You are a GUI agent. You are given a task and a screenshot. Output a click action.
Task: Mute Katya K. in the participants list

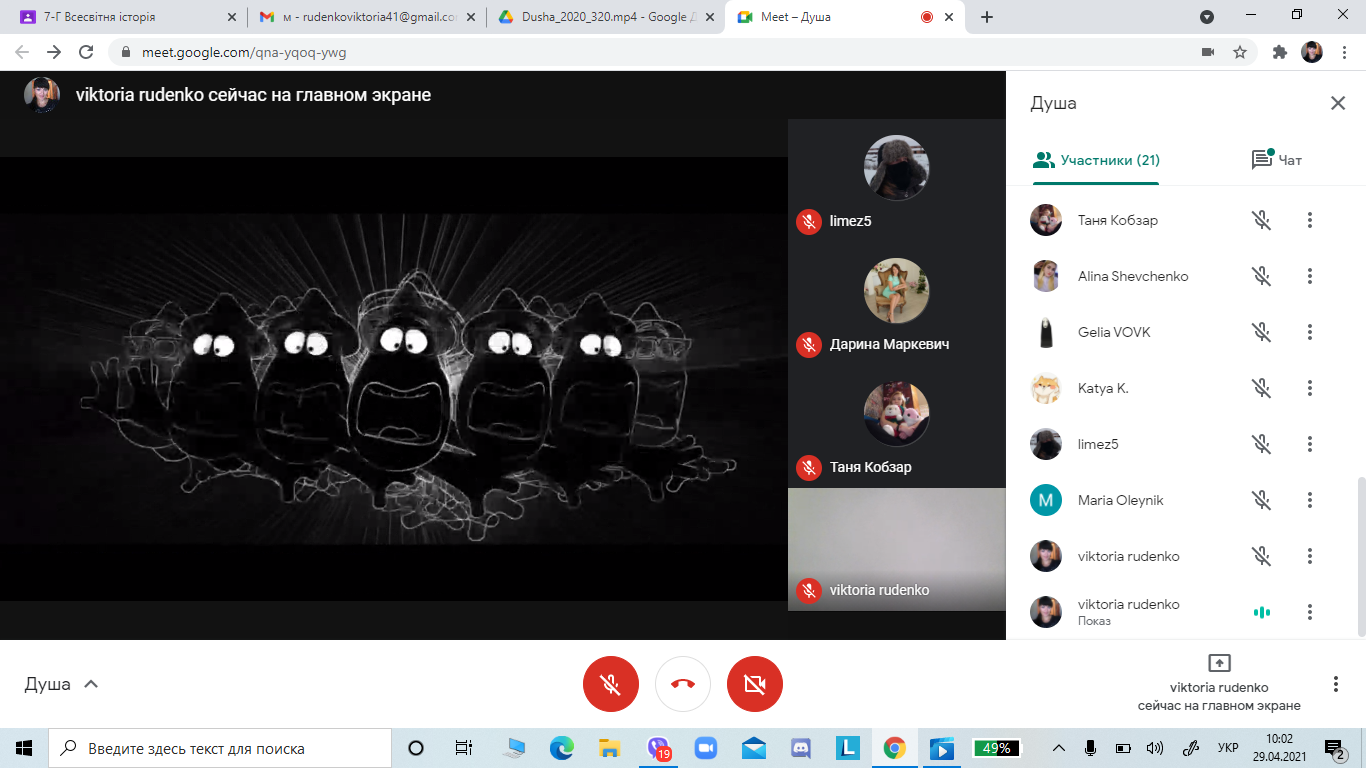click(1262, 388)
